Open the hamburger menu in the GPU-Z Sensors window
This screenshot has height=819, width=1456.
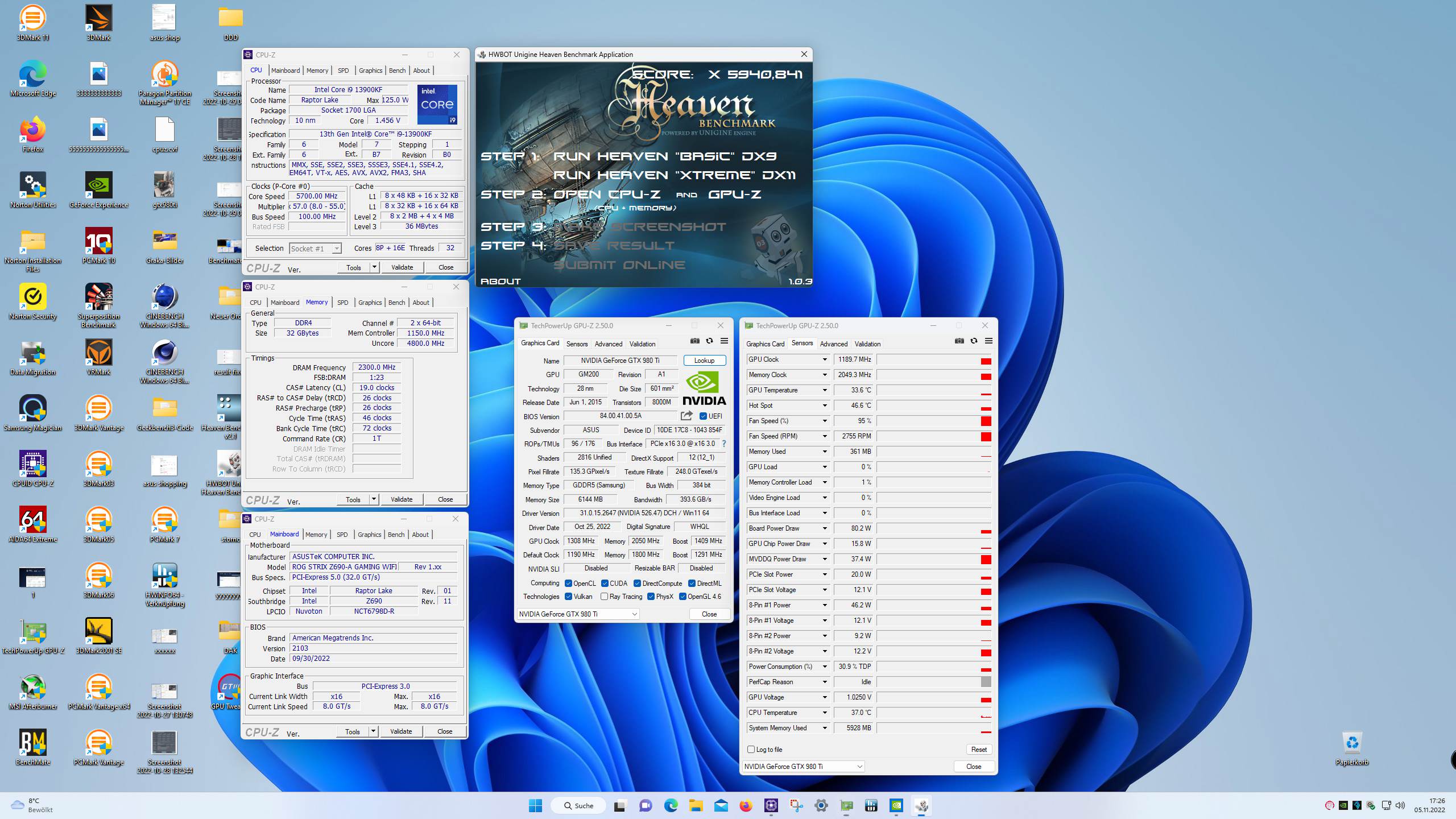coord(988,341)
